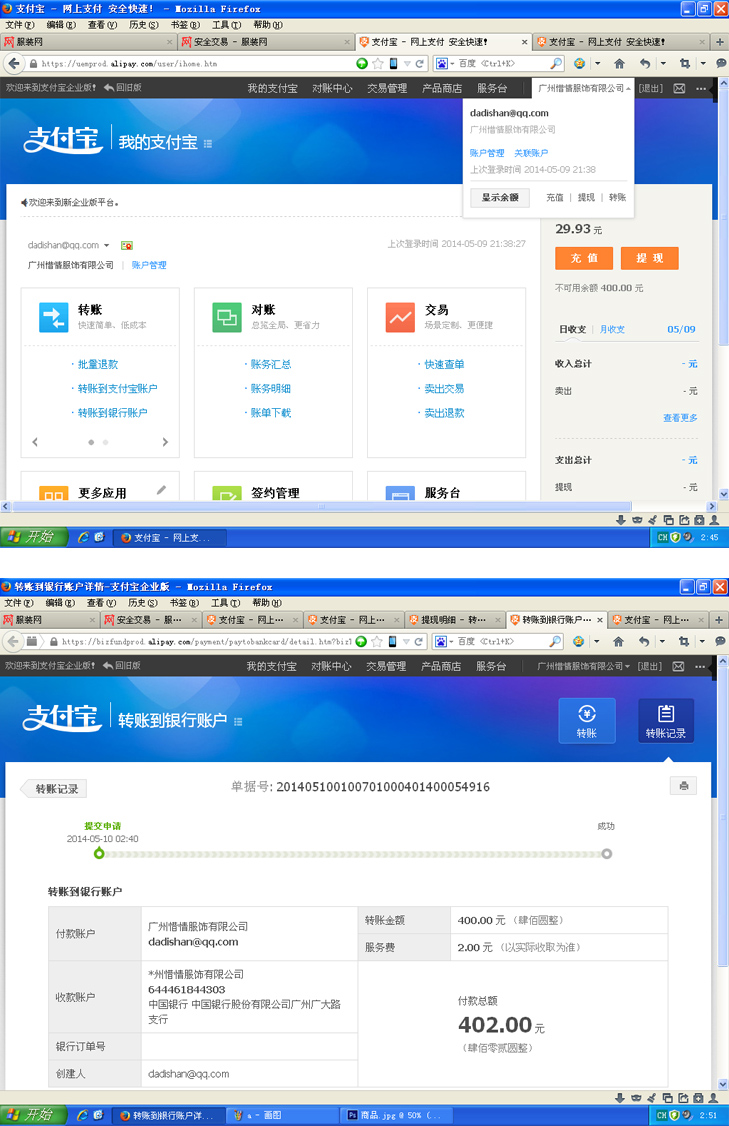Open 交易管理 in the transfer detail page nav bar

pyautogui.click(x=386, y=666)
